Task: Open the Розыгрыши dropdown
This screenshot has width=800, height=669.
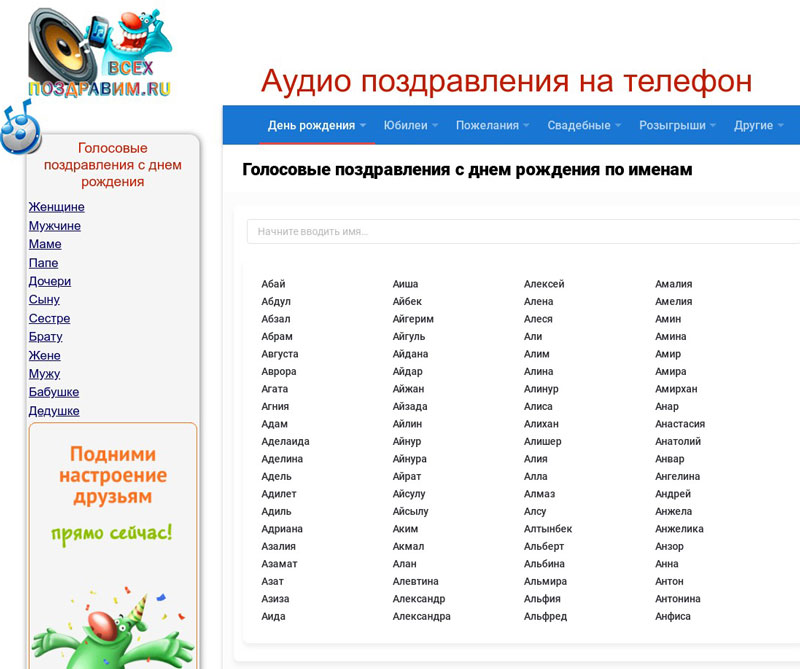Action: 678,126
